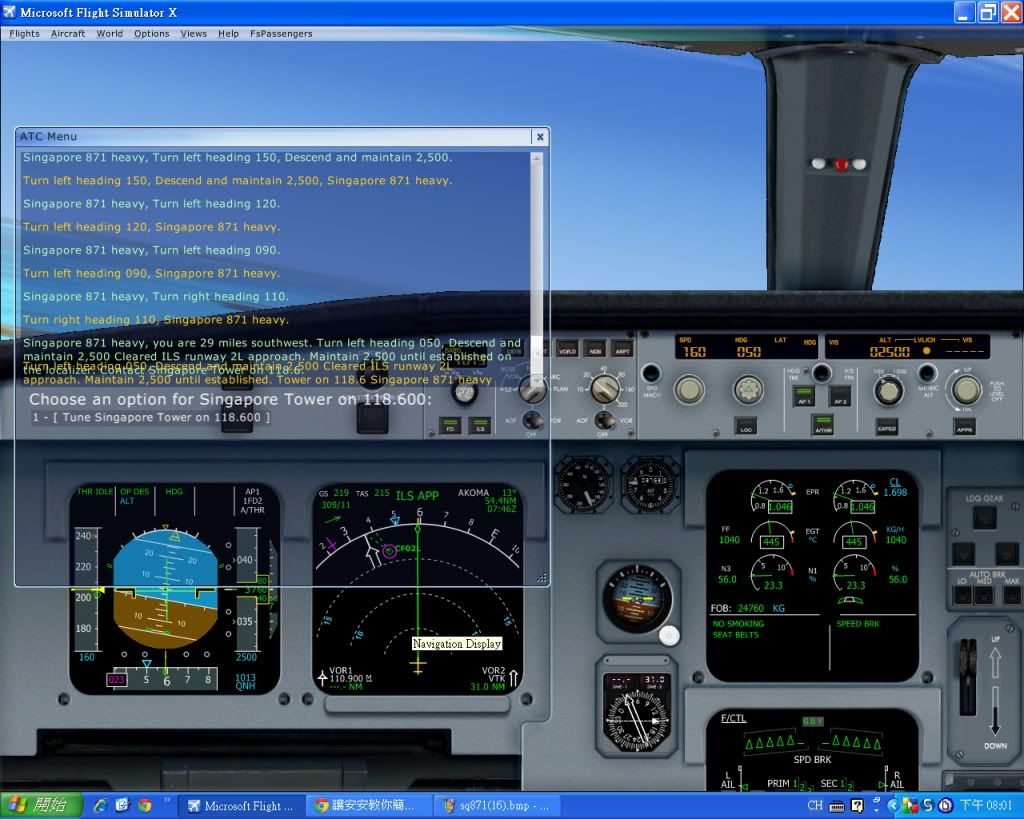
Task: Click the Navigation Display screen
Action: (418, 589)
